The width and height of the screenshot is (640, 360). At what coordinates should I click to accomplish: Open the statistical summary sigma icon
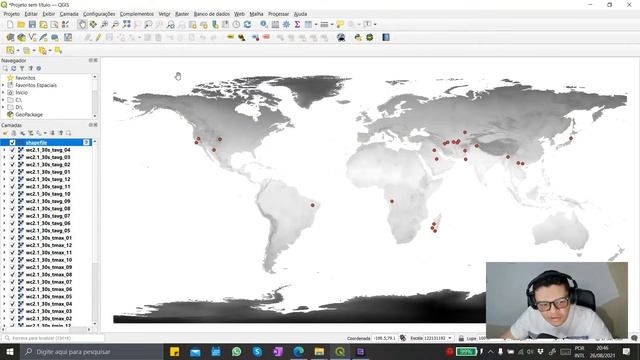pyautogui.click(x=298, y=24)
